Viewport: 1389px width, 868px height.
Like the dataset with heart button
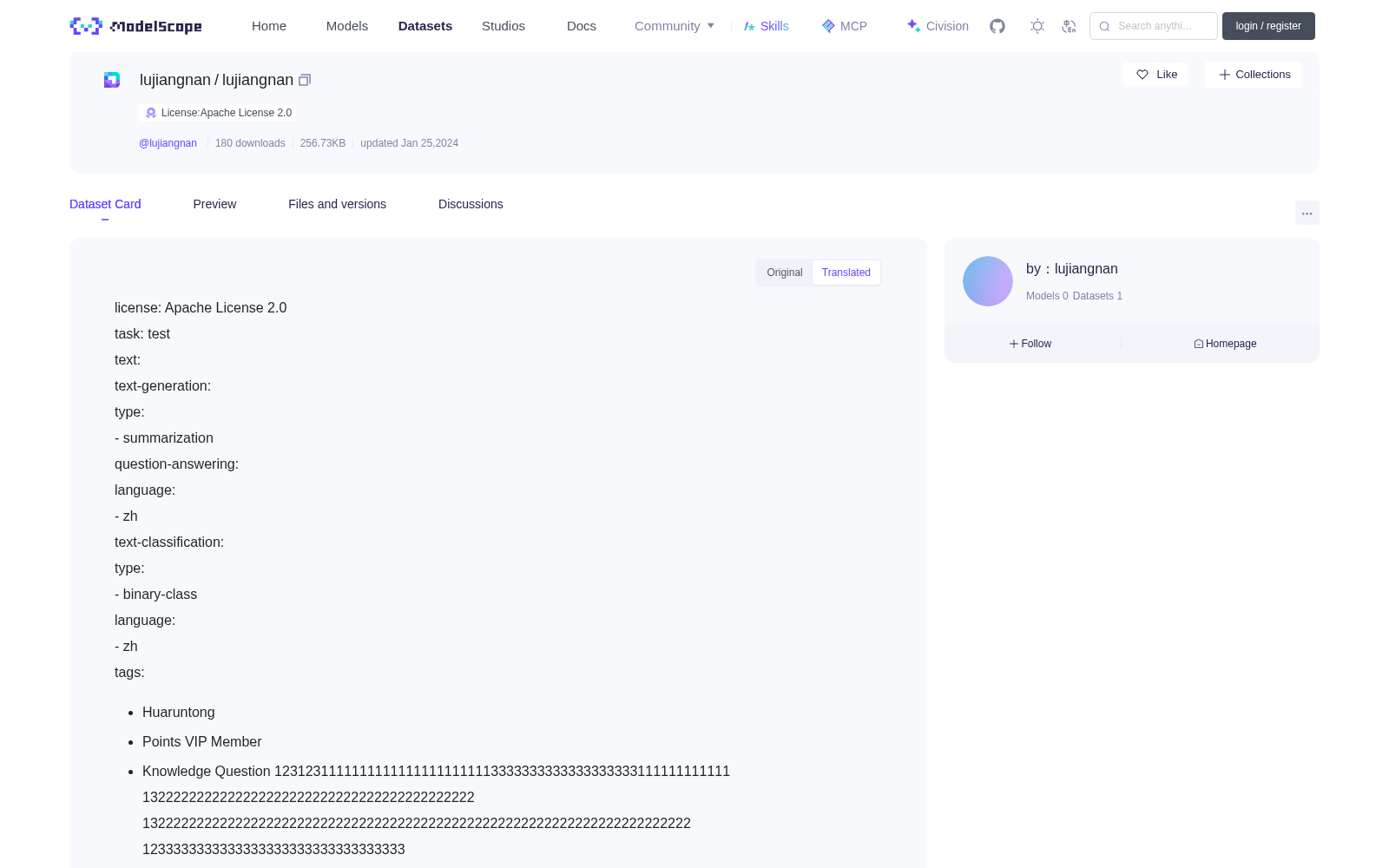(1155, 75)
